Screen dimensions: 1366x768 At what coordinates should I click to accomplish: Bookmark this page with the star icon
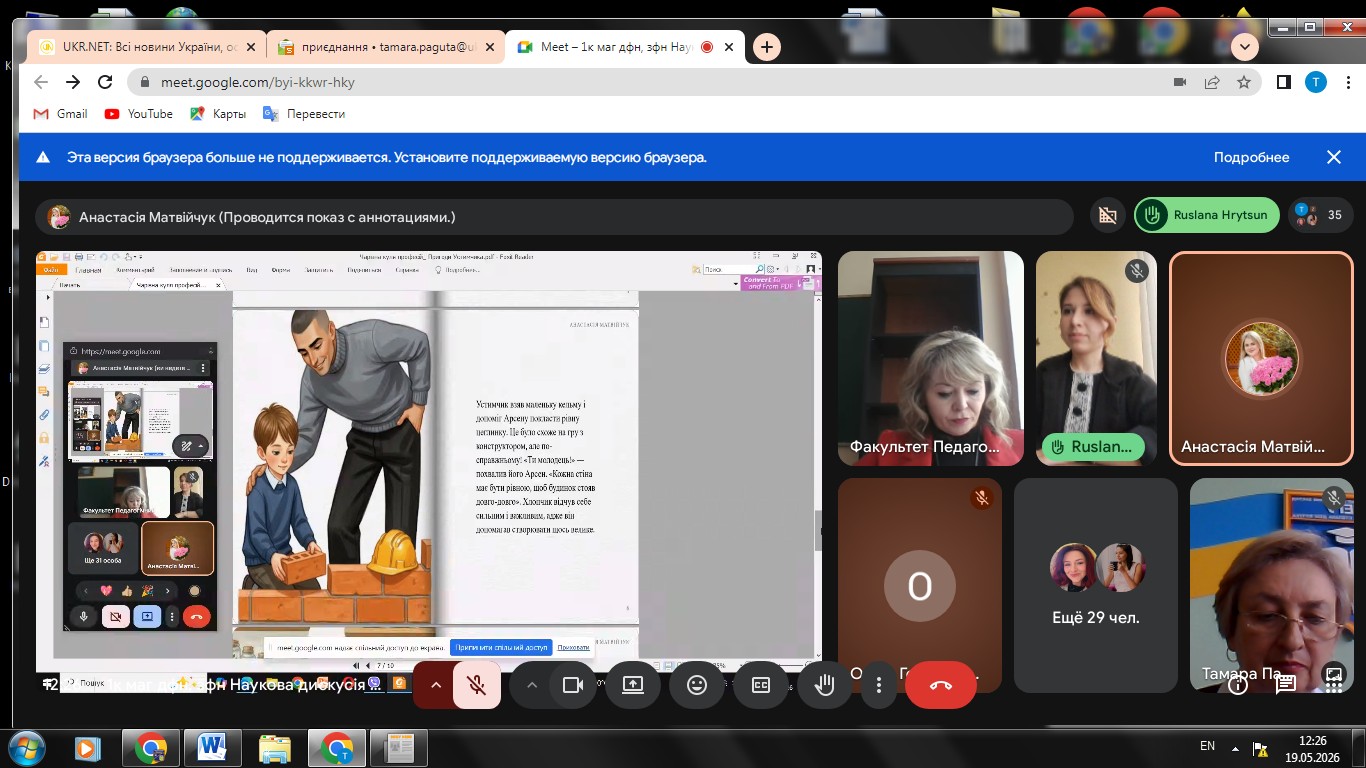click(x=1244, y=82)
